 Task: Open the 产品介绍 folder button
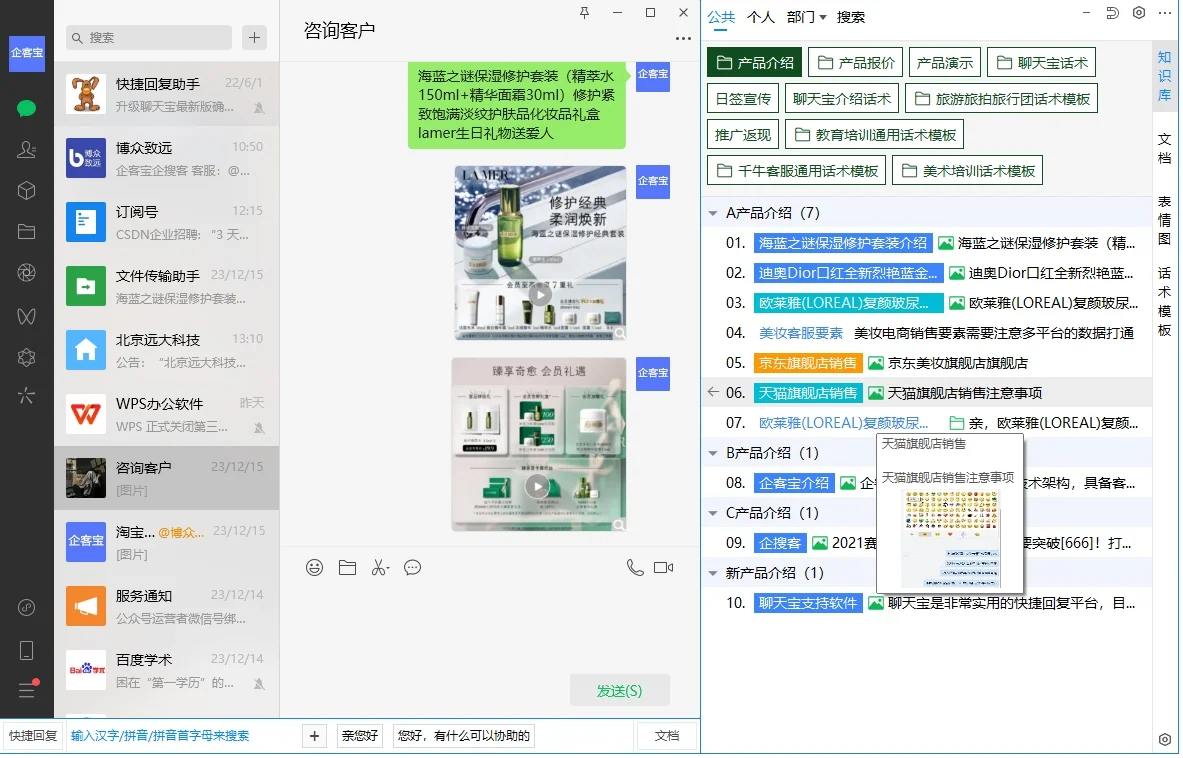(756, 63)
